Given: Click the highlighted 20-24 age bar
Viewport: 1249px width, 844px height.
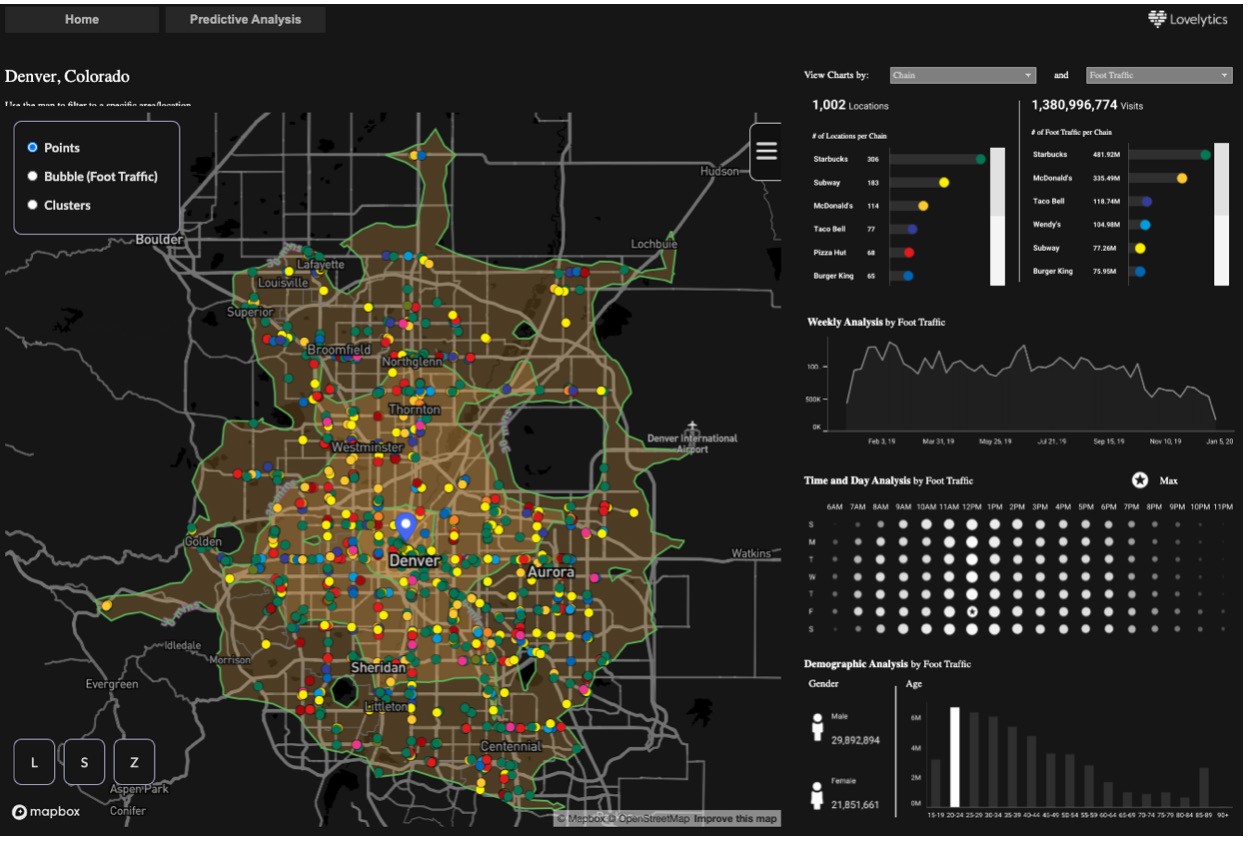Looking at the screenshot, I should 954,756.
